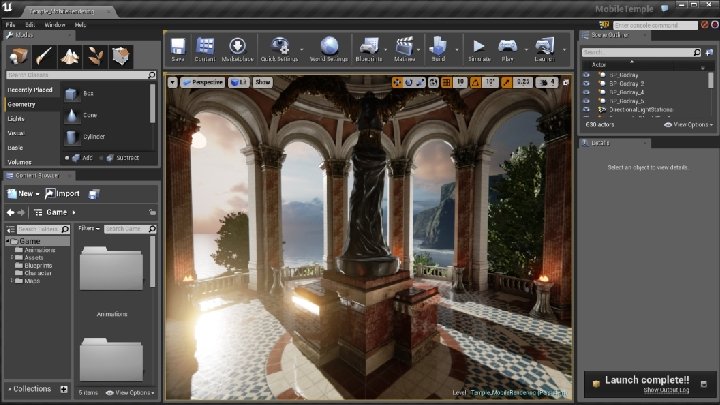Add a new collection with plus button
This screenshot has height=405, width=720.
[x=64, y=389]
